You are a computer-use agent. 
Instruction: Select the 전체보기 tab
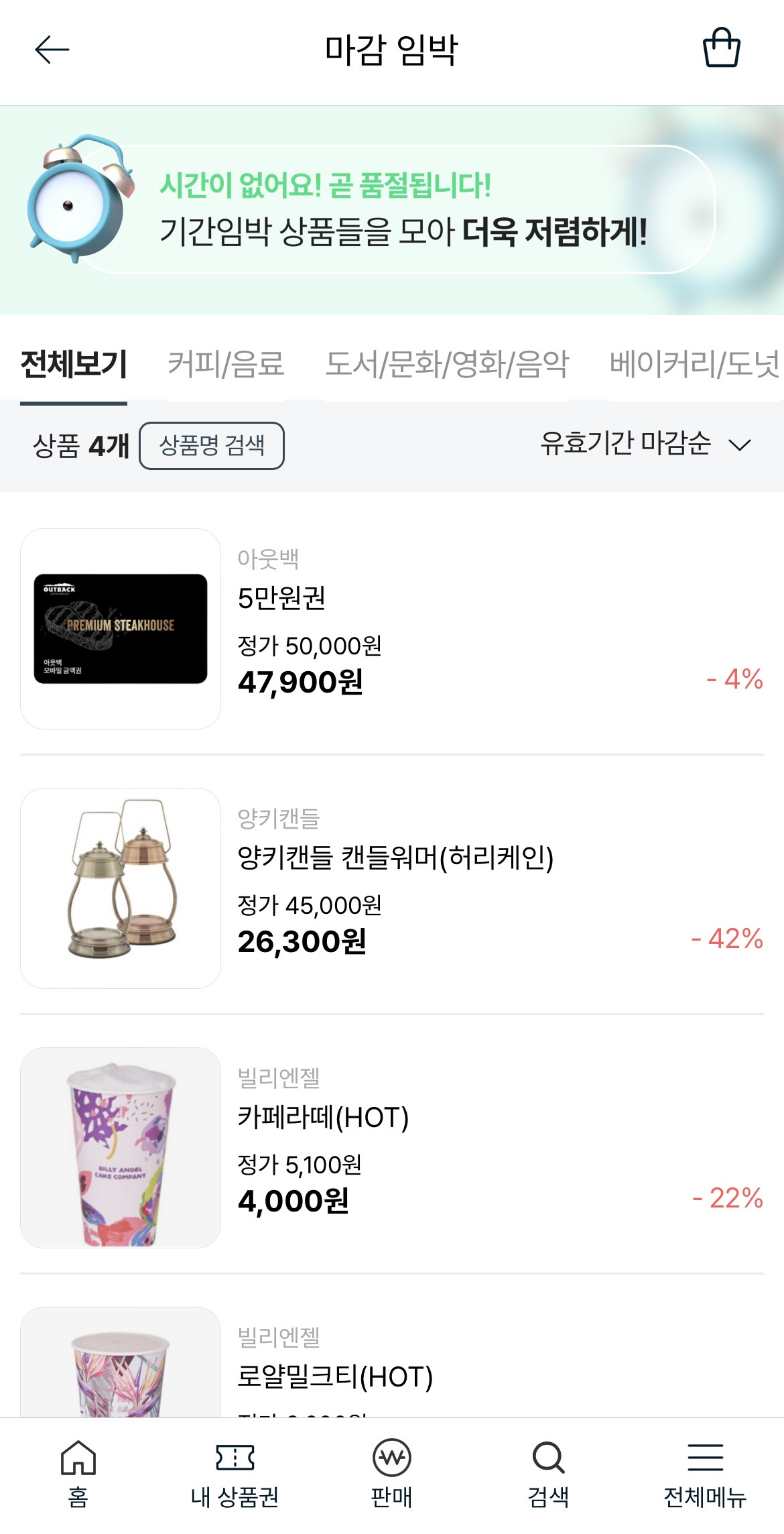pos(74,365)
